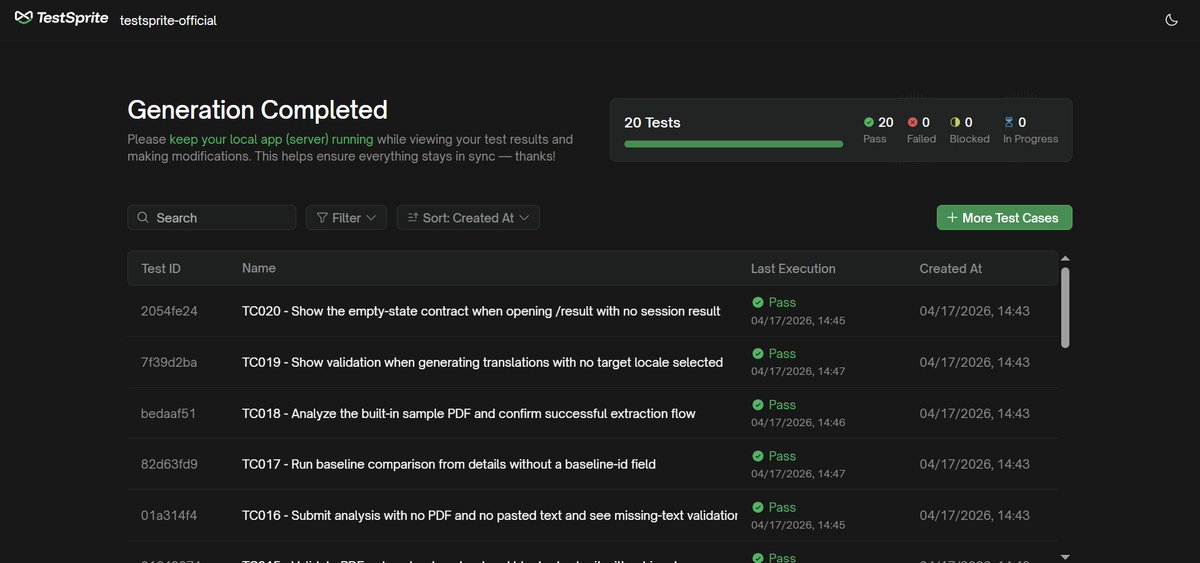Click the table scrollbar thumb

pyautogui.click(x=1065, y=307)
